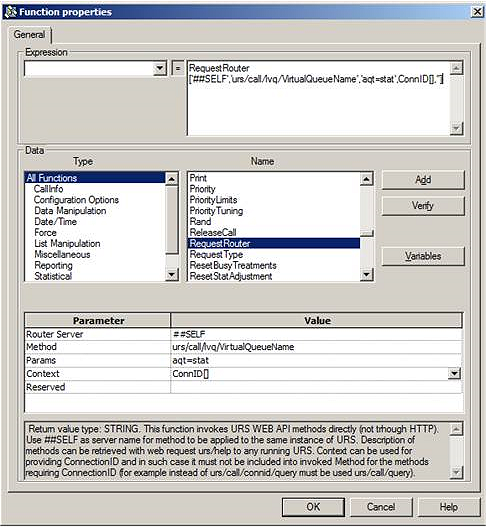Click Name list scroll up arrow

(x=366, y=179)
